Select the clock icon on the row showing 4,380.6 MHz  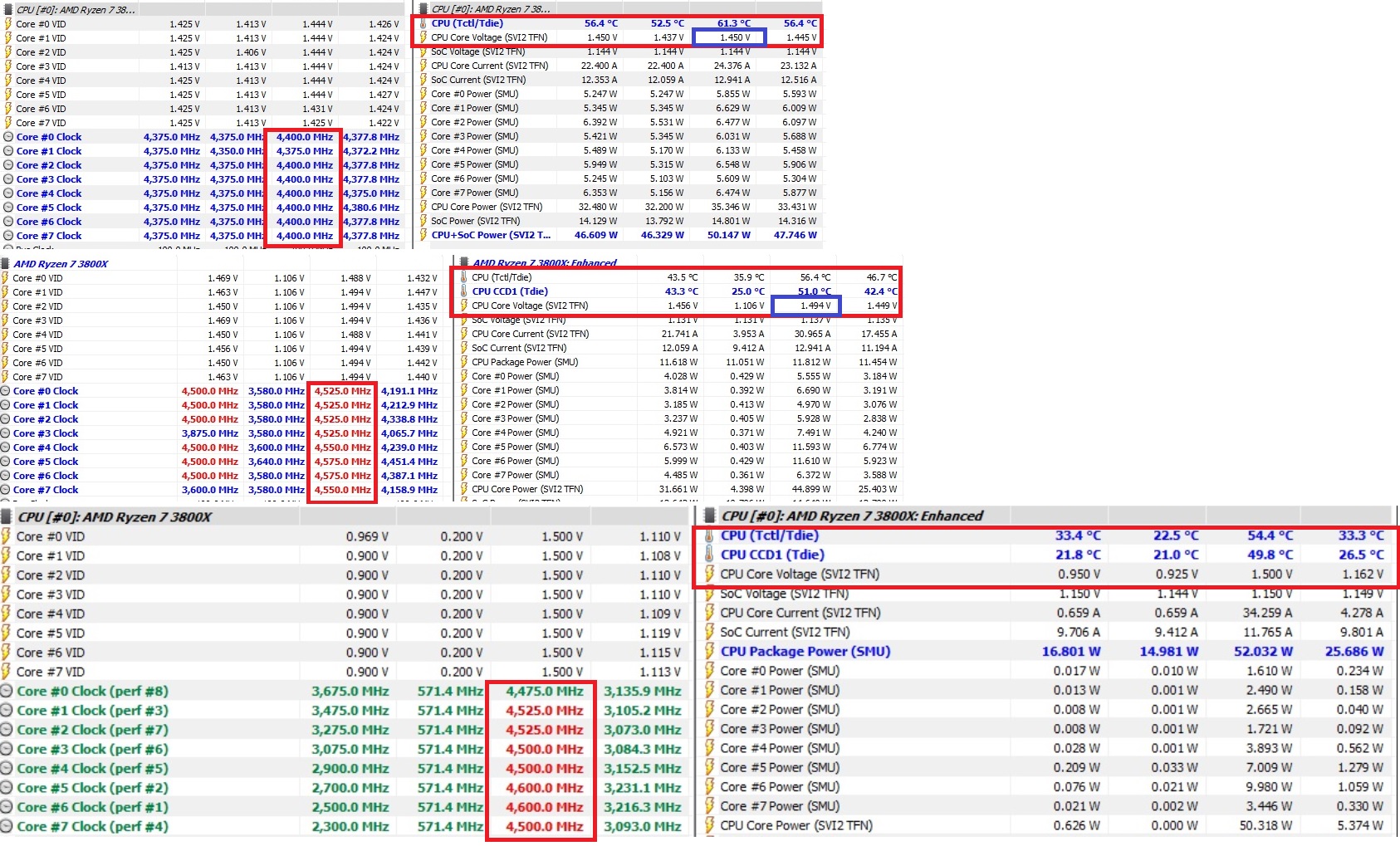pos(8,208)
